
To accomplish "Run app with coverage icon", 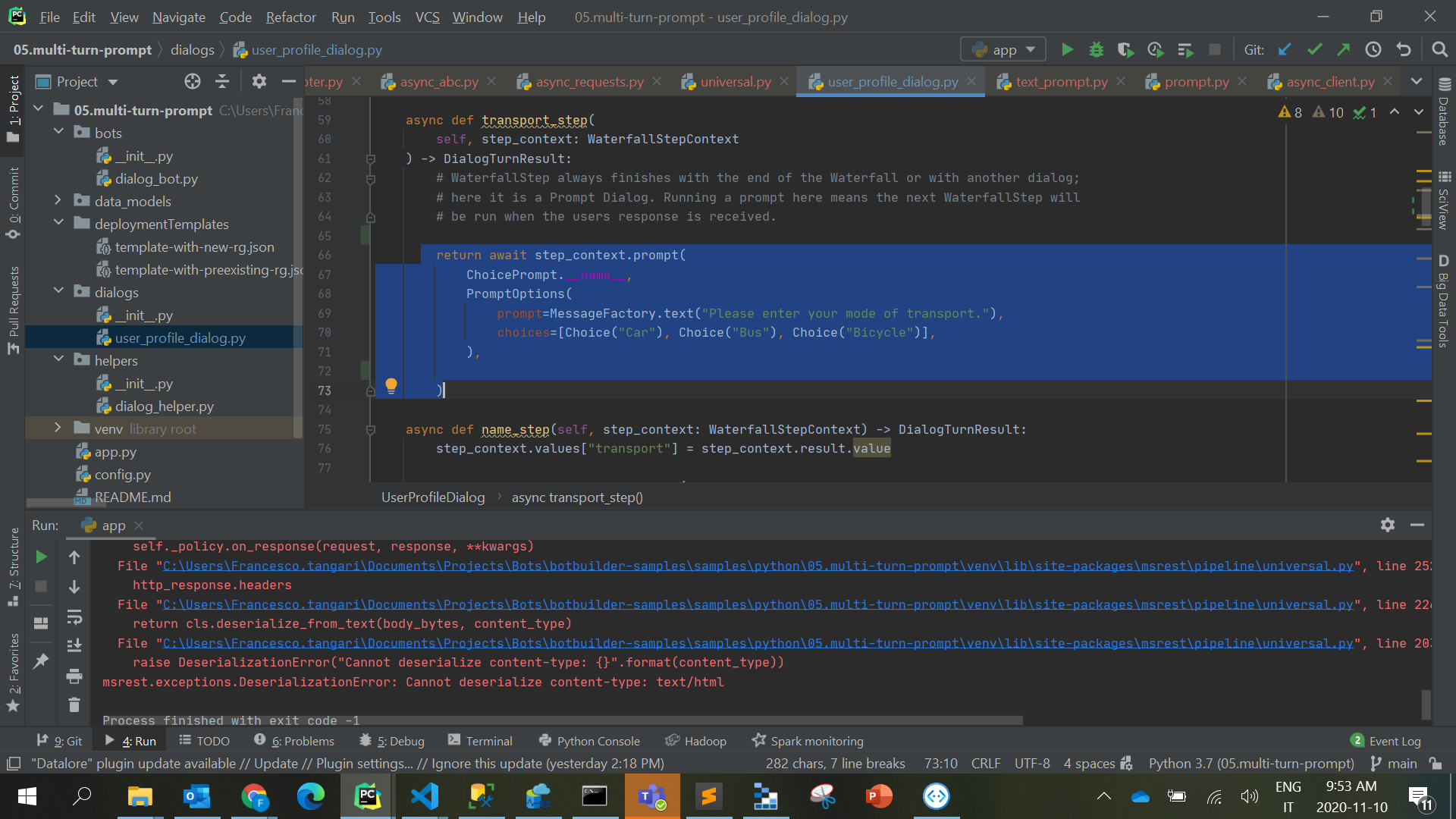I will [1125, 49].
